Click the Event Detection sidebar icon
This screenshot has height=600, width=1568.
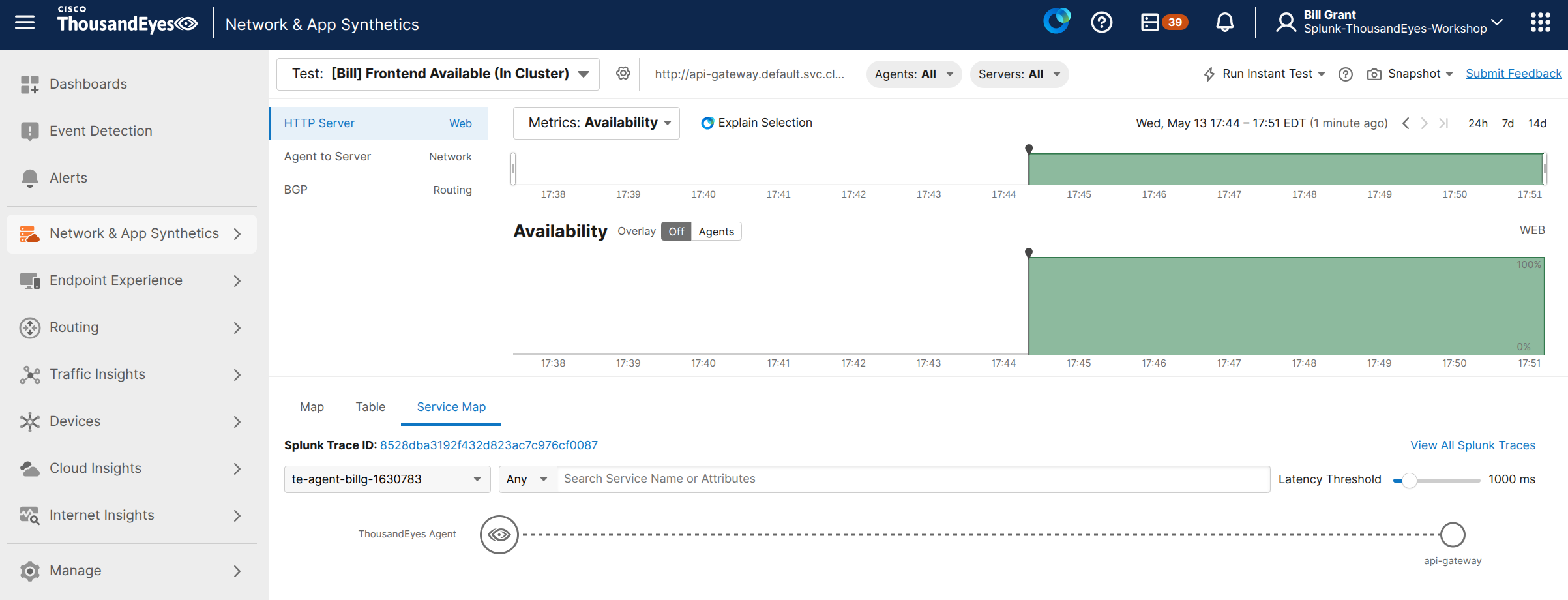tap(29, 131)
